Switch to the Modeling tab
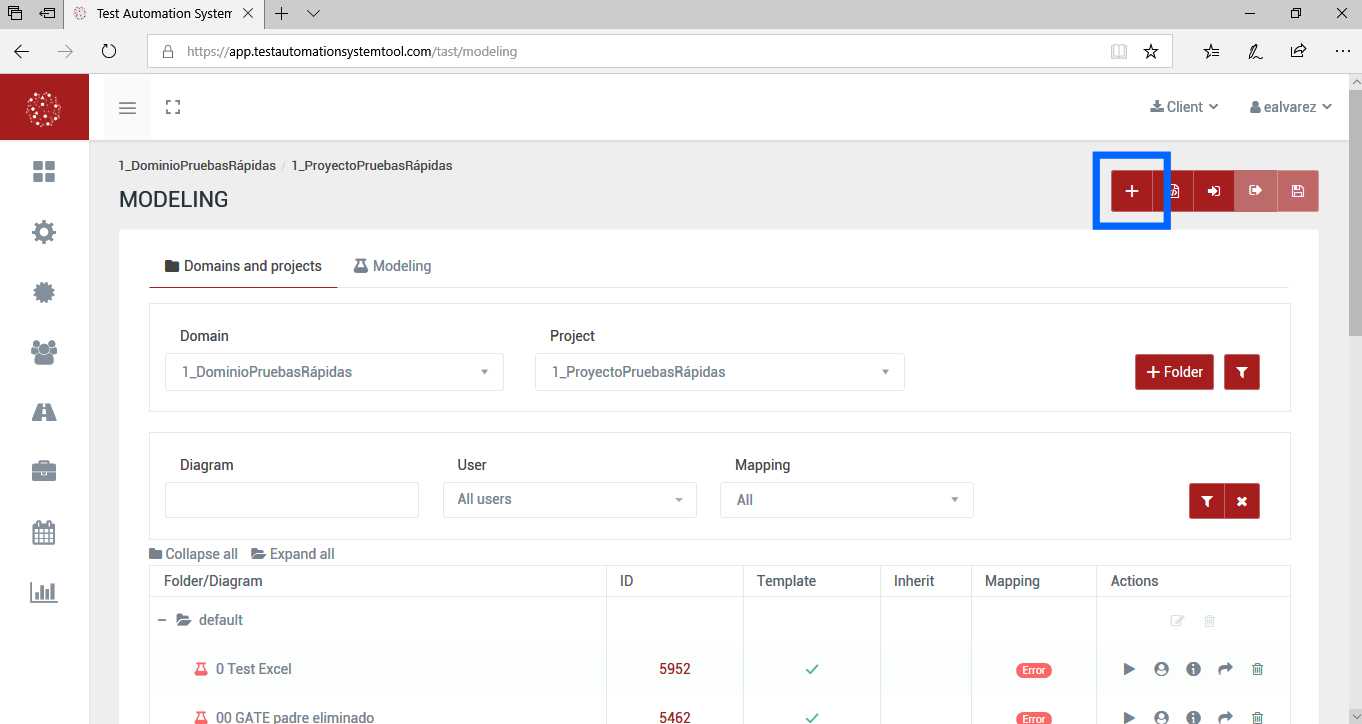This screenshot has height=724, width=1362. coord(392,266)
